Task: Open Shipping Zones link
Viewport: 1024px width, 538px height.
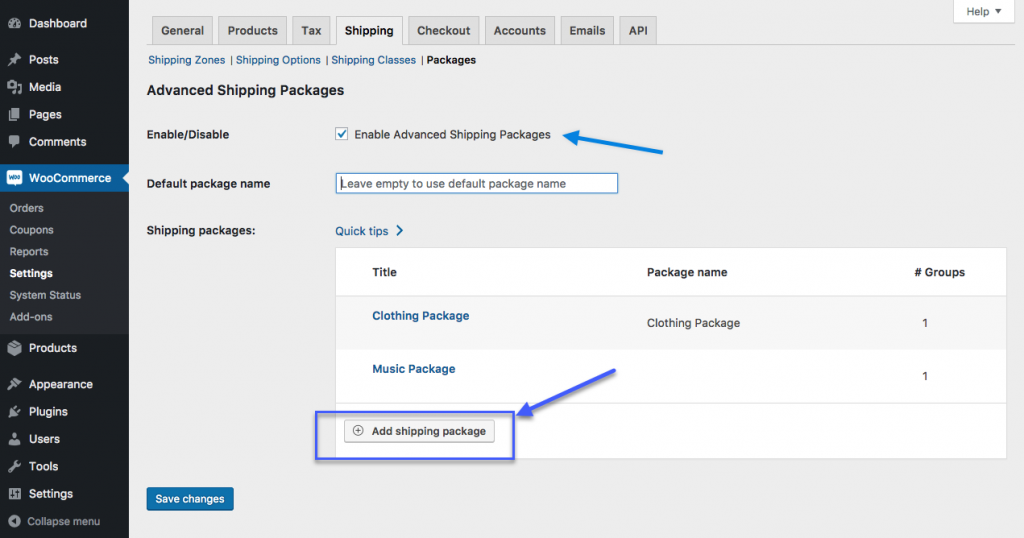Action: [186, 59]
